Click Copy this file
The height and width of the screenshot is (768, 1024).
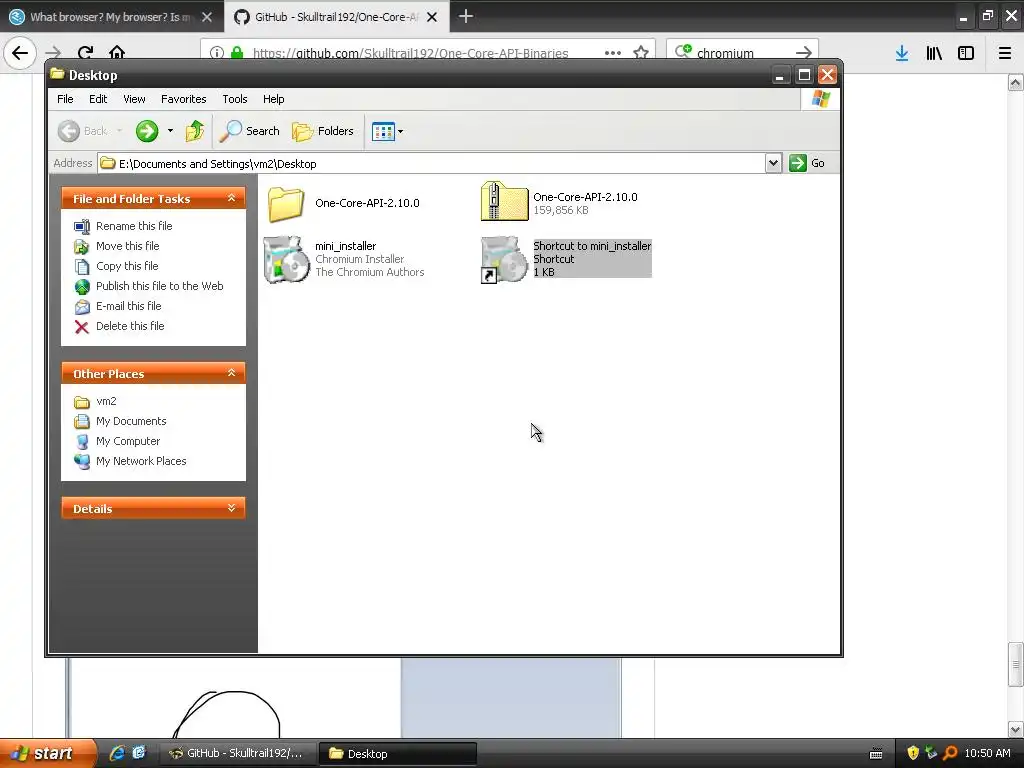pyautogui.click(x=127, y=266)
